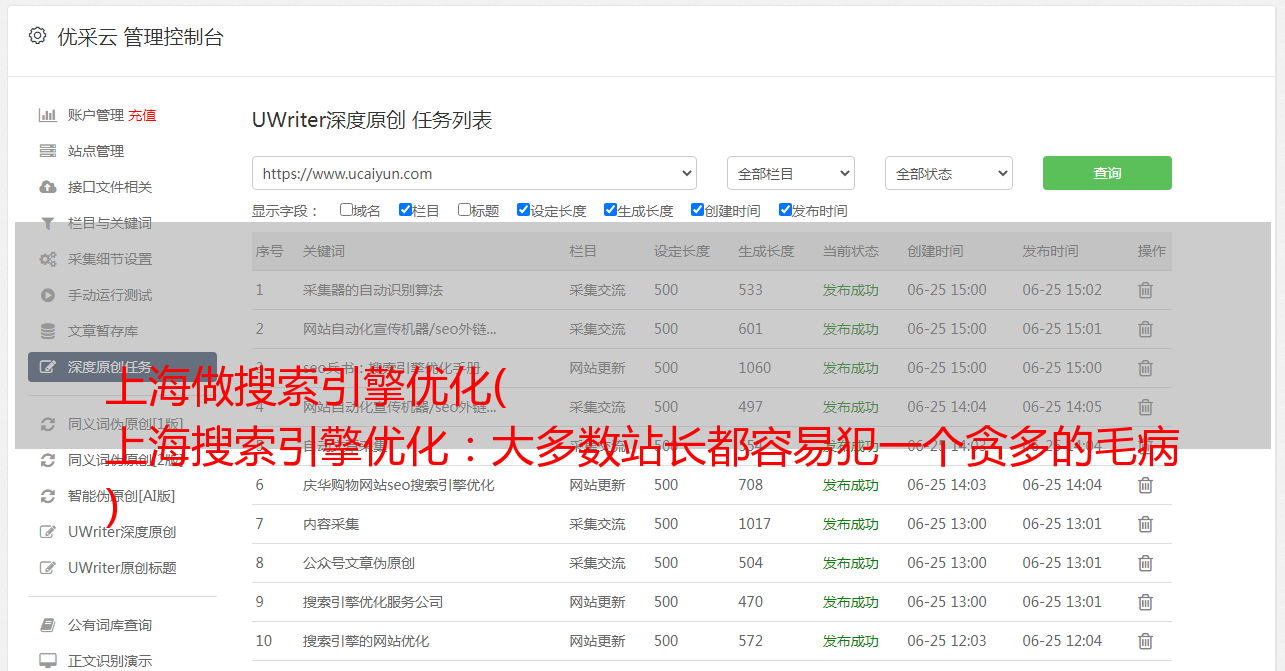Image resolution: width=1285 pixels, height=671 pixels.
Task: Click the 序号 column header
Action: [269, 251]
